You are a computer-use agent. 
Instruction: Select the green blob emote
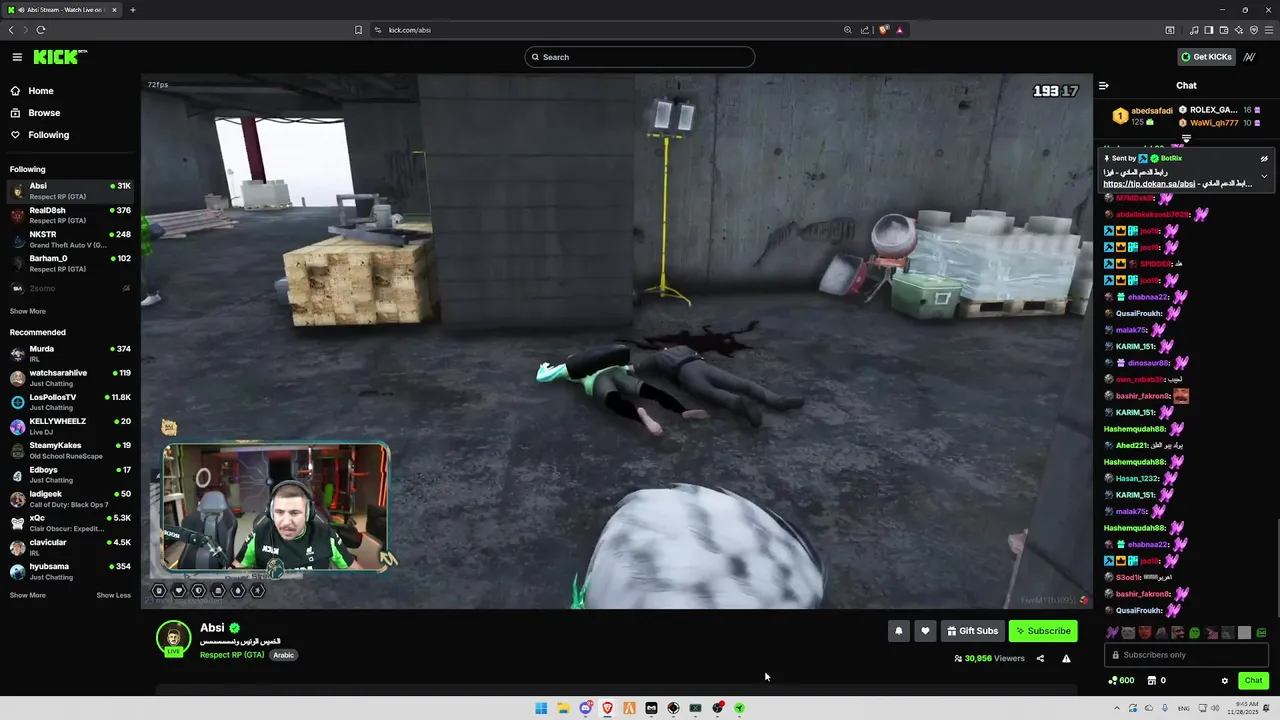pos(1194,633)
